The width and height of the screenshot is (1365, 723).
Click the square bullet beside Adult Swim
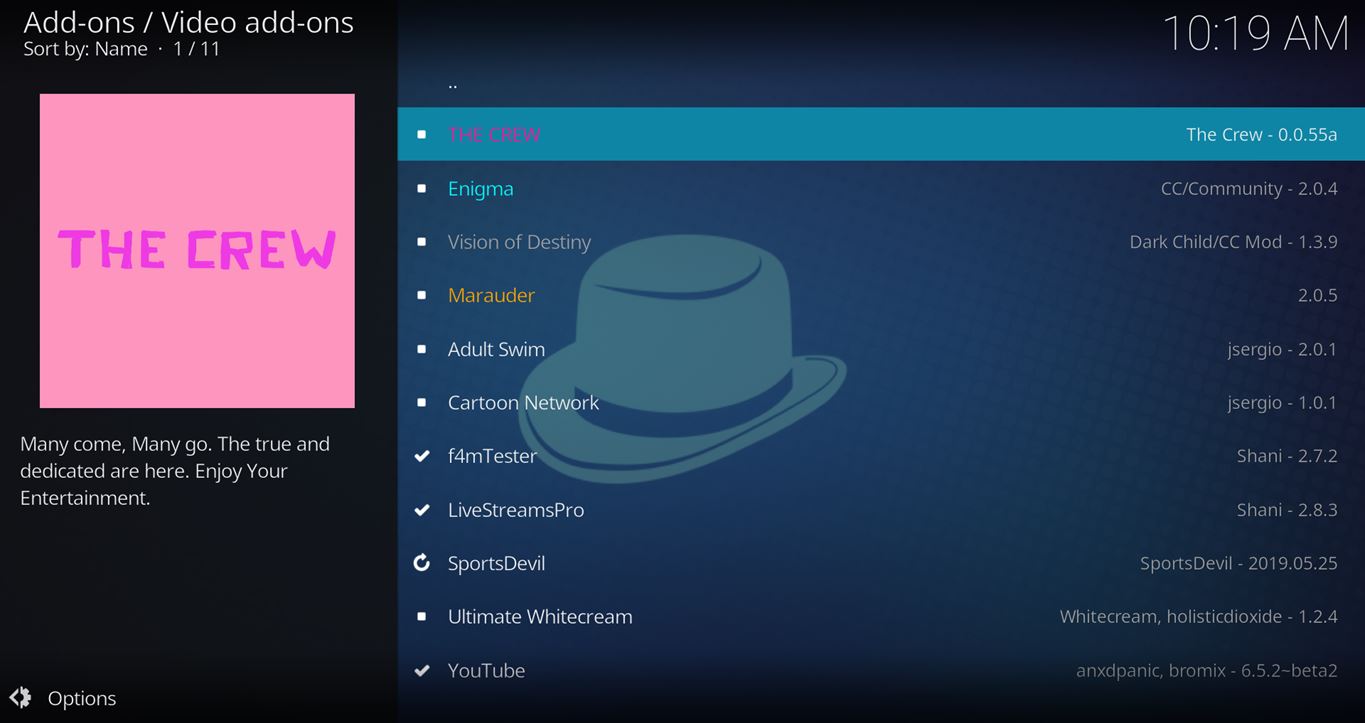tap(421, 349)
